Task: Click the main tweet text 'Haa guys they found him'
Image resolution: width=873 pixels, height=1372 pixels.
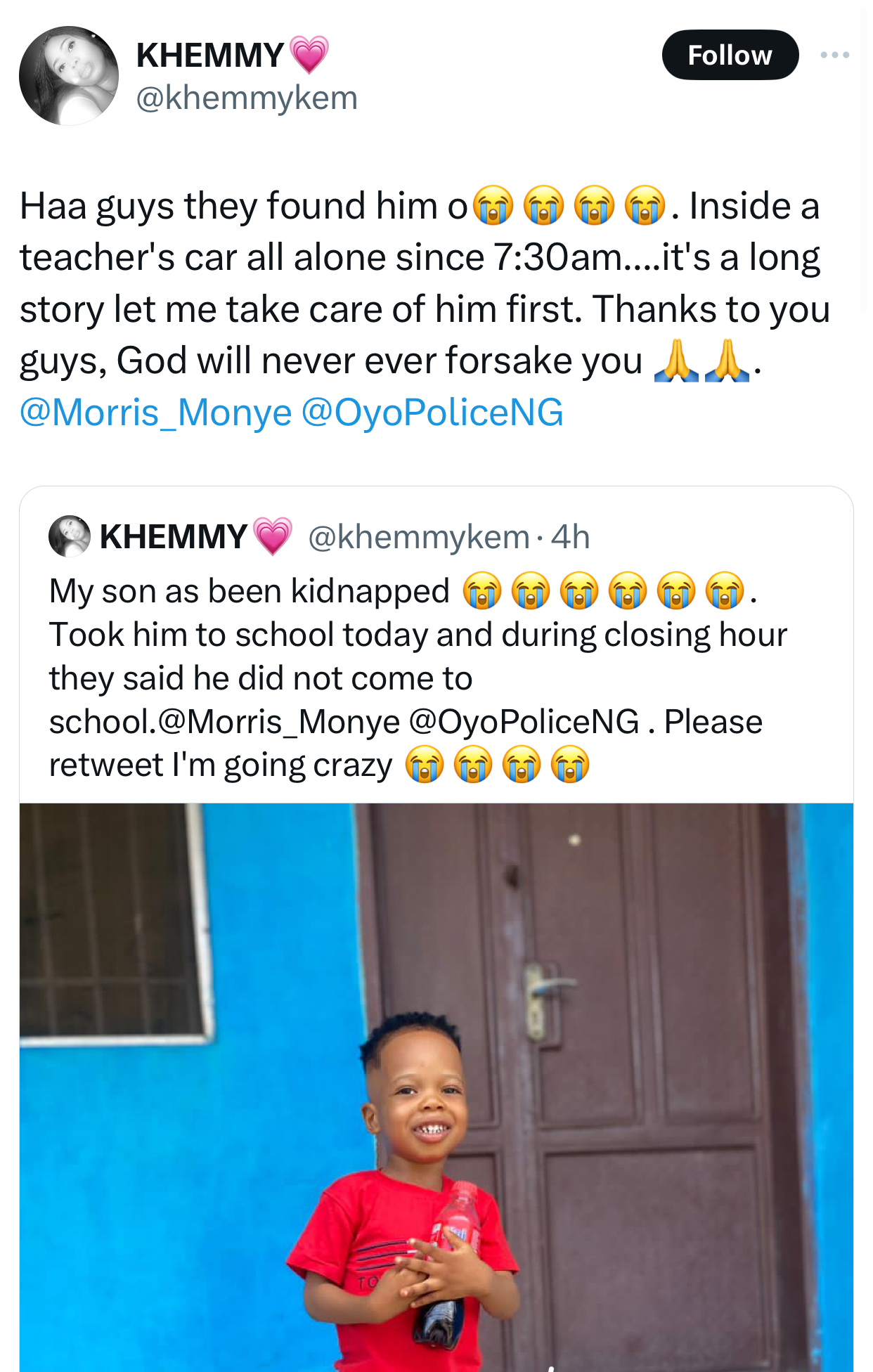Action: (x=242, y=207)
